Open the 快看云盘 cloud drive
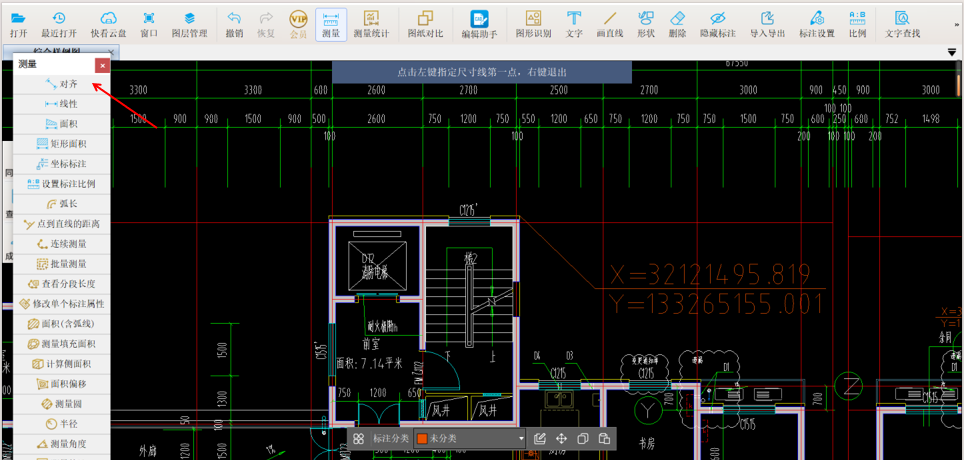This screenshot has height=460, width=964. coord(108,25)
